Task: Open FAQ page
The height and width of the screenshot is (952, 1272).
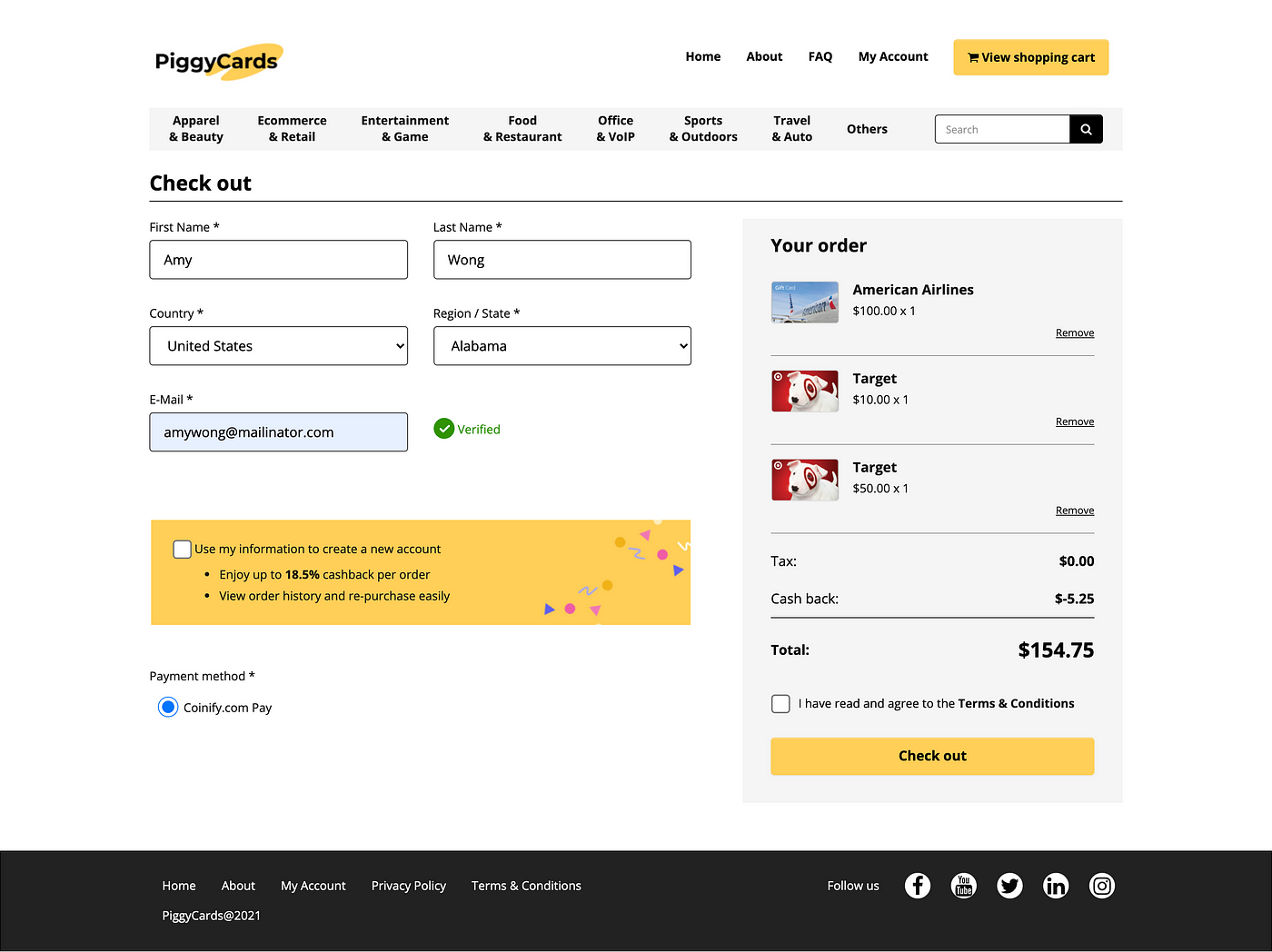Action: coord(820,56)
